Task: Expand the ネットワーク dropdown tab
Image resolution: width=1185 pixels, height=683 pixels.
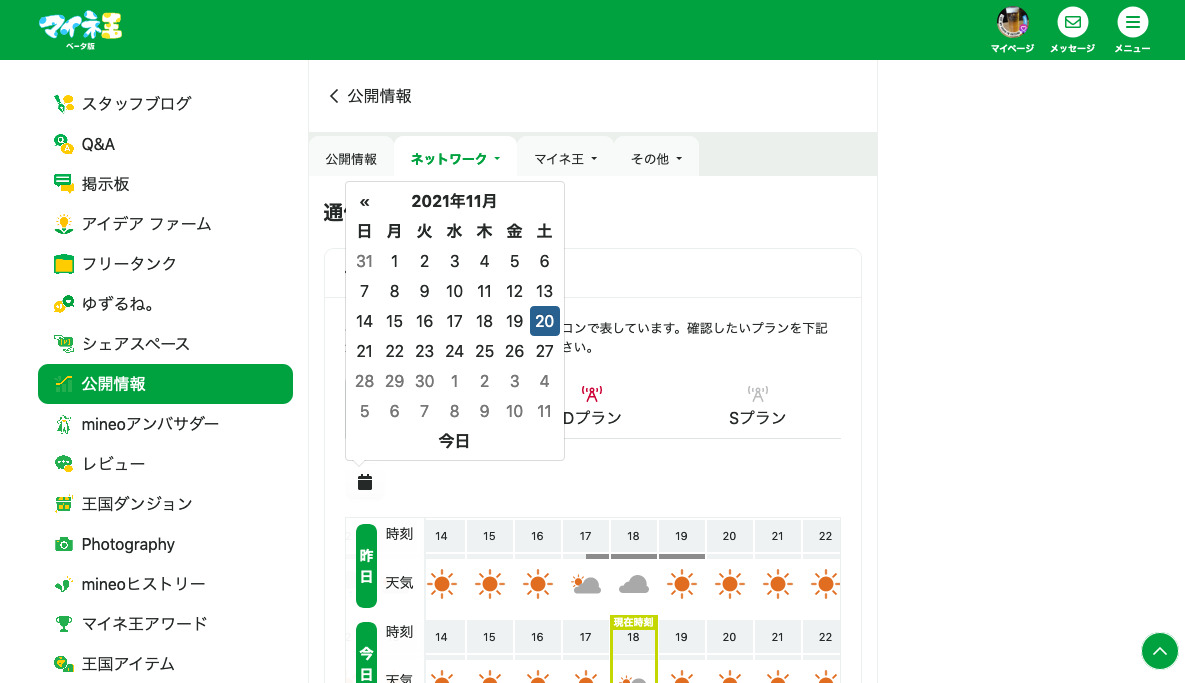Action: click(455, 159)
